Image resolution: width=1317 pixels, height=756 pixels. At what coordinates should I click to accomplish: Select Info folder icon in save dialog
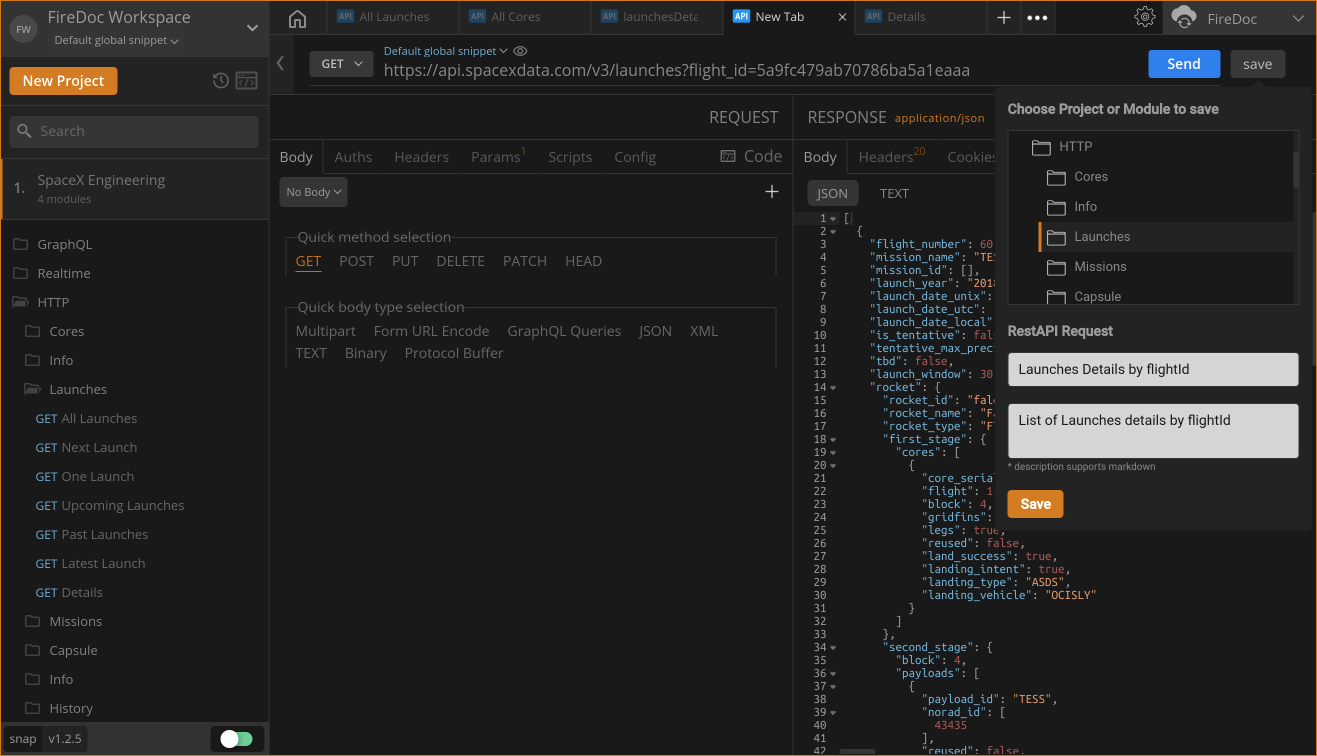click(1056, 207)
